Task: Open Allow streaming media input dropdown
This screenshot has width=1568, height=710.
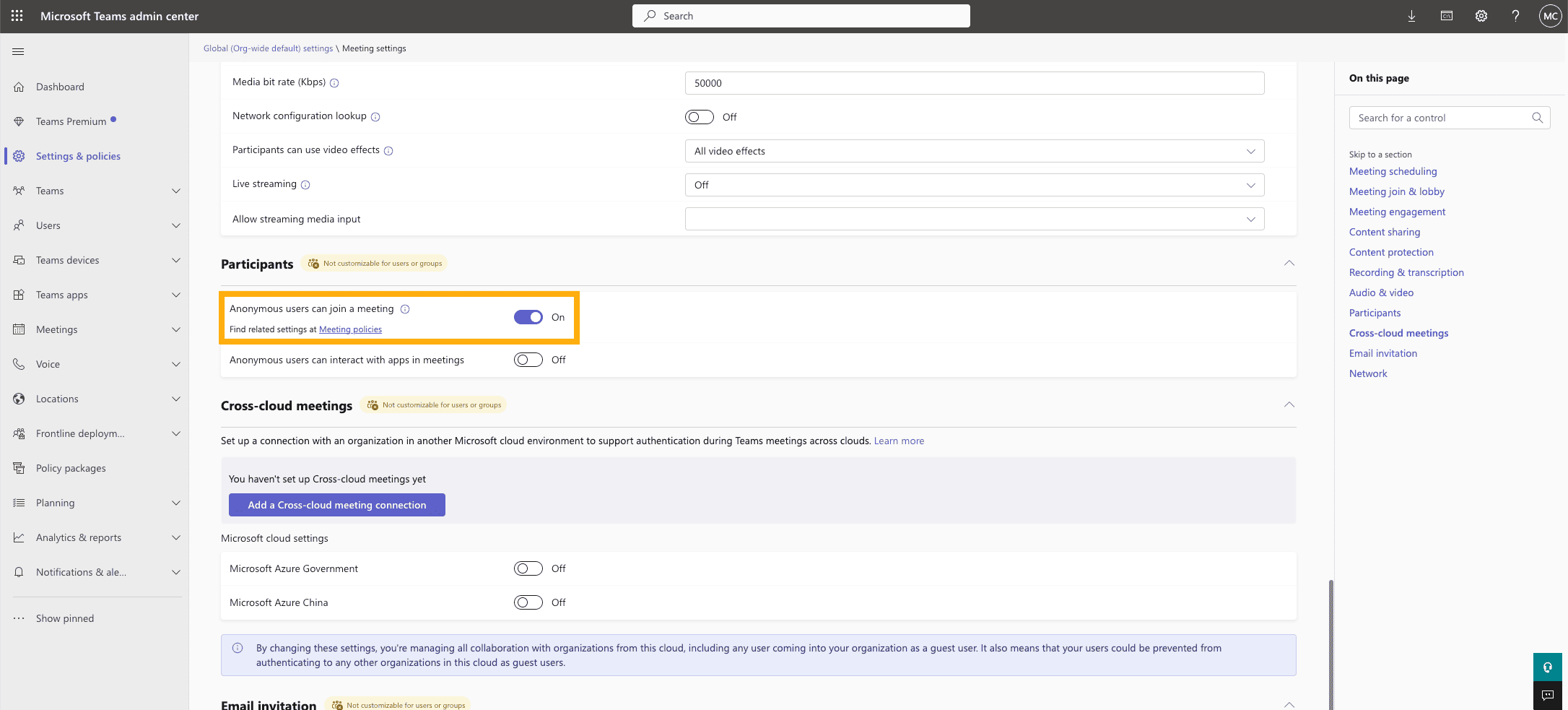Action: [x=975, y=219]
